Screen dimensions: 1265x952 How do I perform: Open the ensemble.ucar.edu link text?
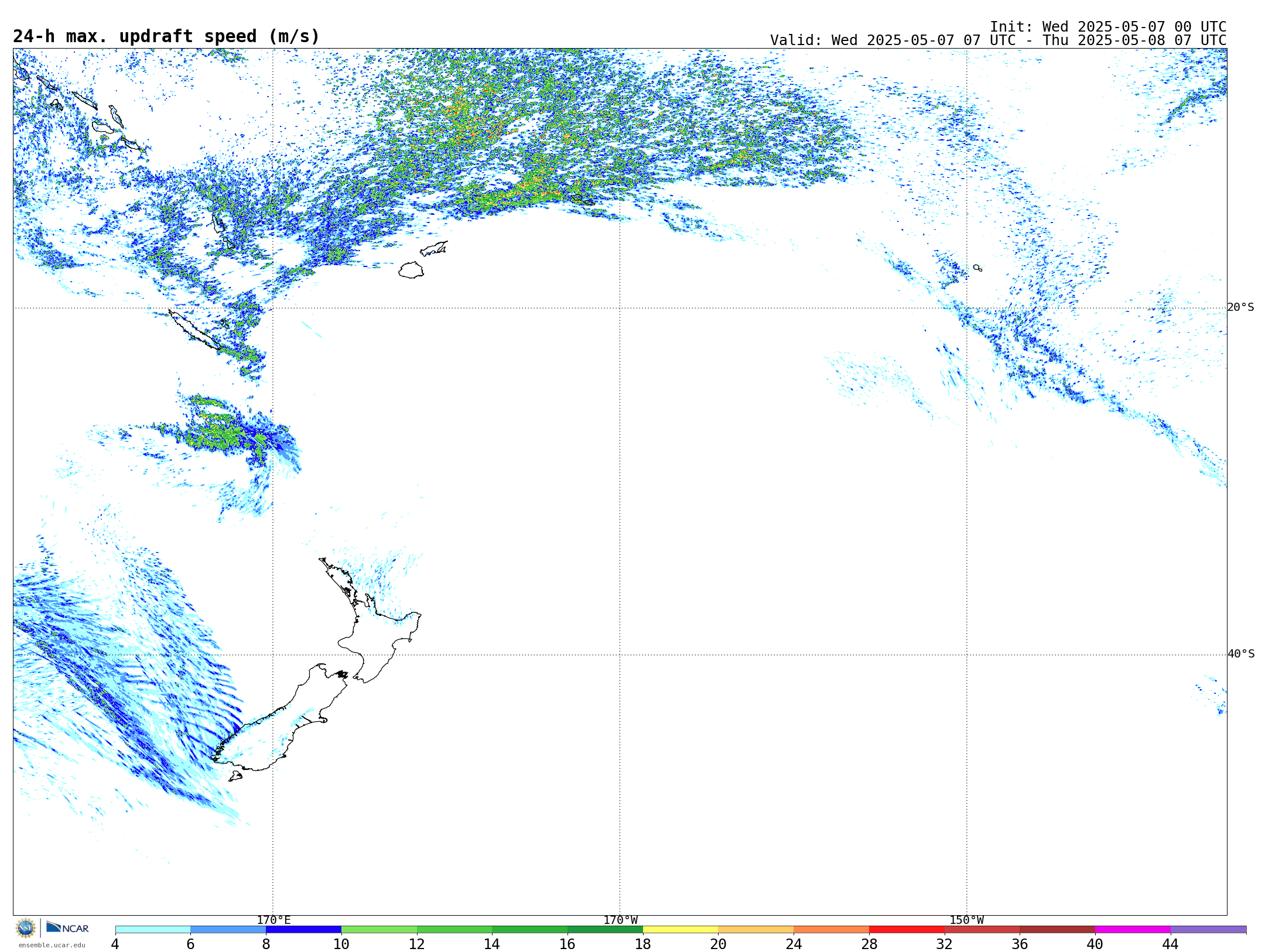pos(52,945)
